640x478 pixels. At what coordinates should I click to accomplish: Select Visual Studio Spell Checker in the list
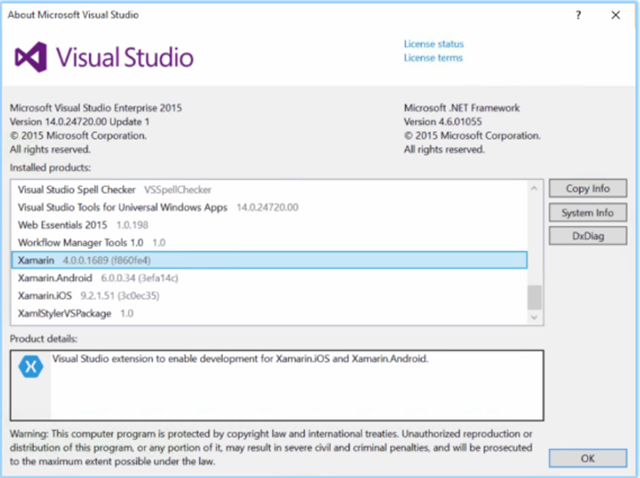(x=269, y=189)
